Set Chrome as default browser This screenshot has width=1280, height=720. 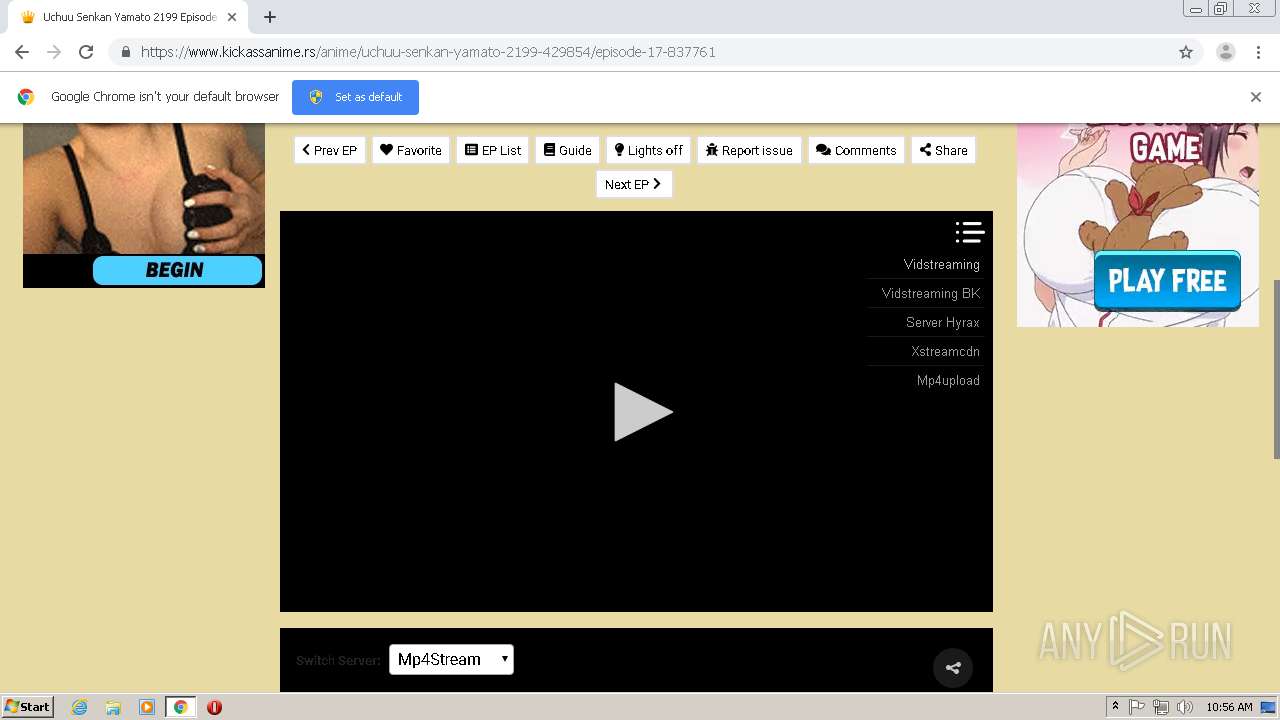355,97
